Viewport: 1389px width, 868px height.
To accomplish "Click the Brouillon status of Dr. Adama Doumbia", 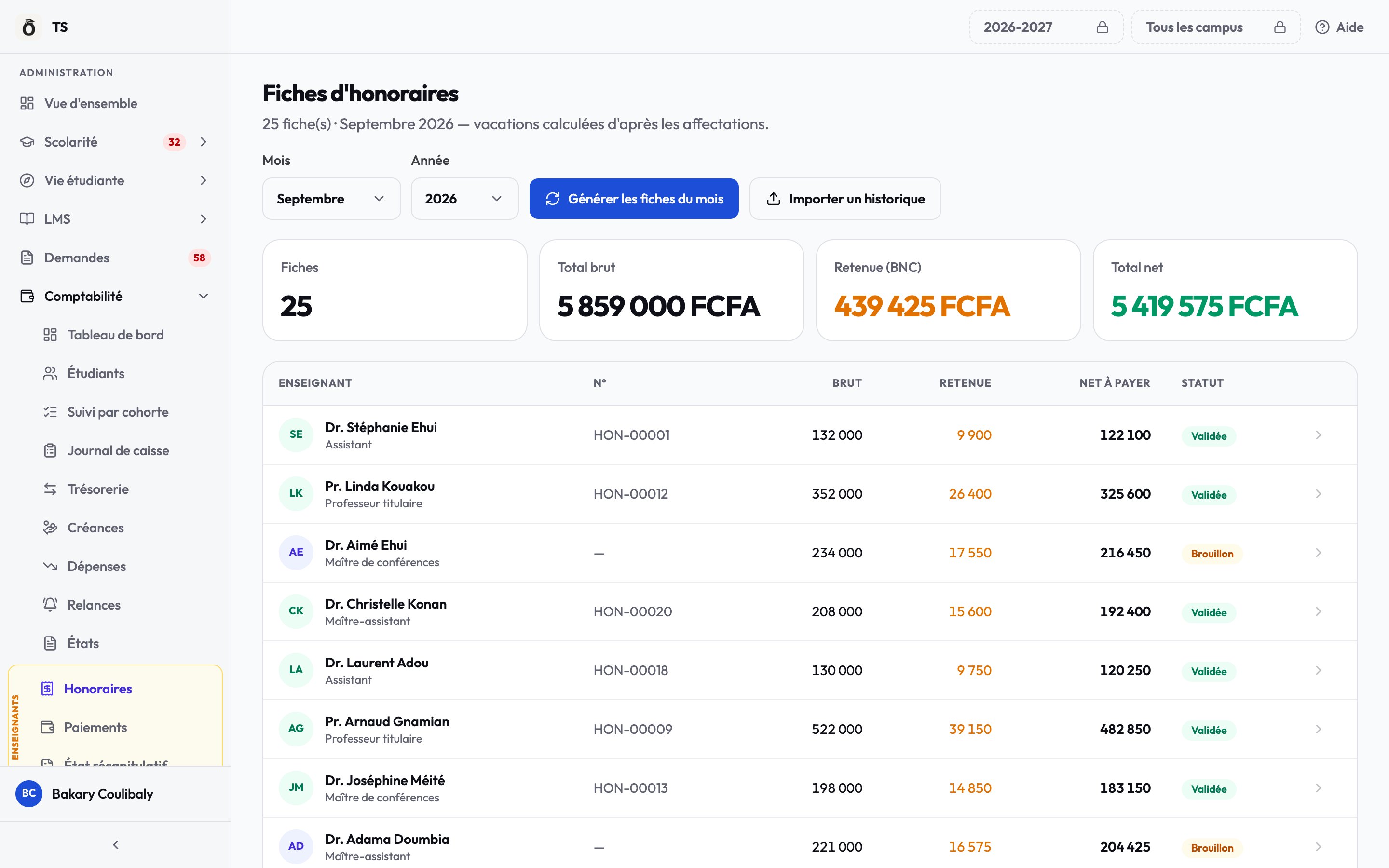I will pos(1212,848).
